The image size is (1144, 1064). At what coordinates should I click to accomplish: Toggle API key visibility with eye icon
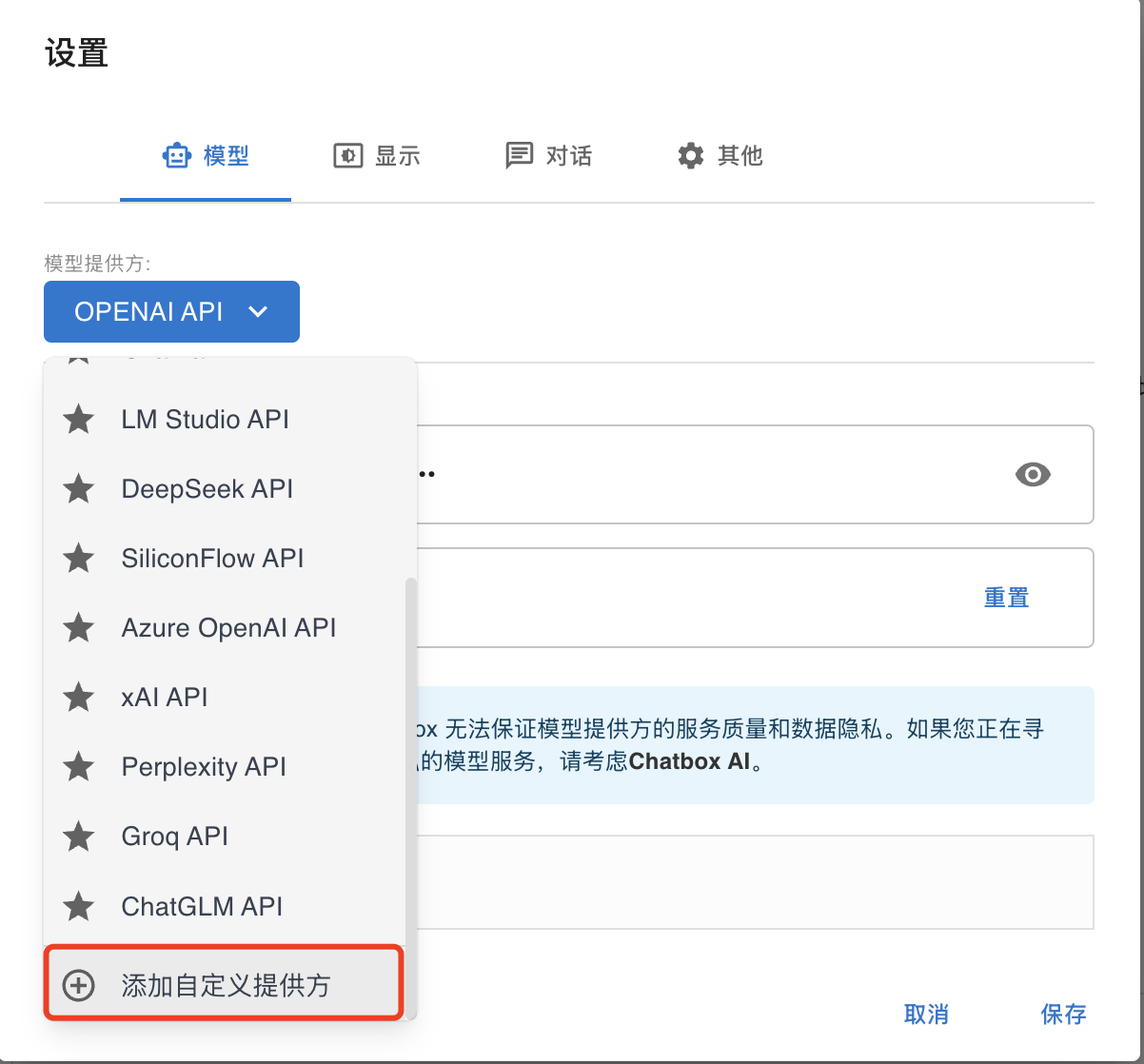pos(1033,474)
